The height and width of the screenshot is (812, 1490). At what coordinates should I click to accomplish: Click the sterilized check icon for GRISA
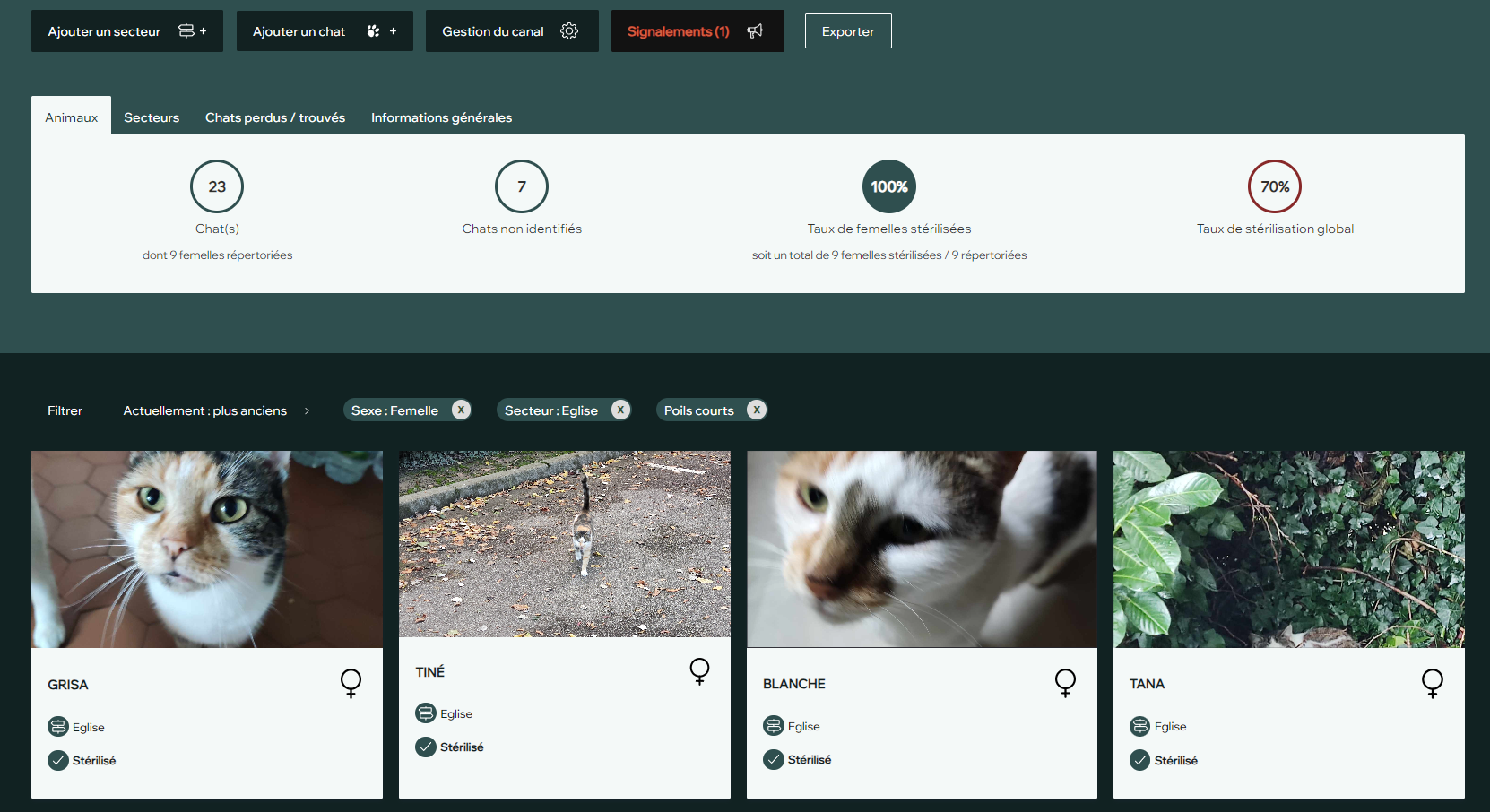(x=58, y=760)
